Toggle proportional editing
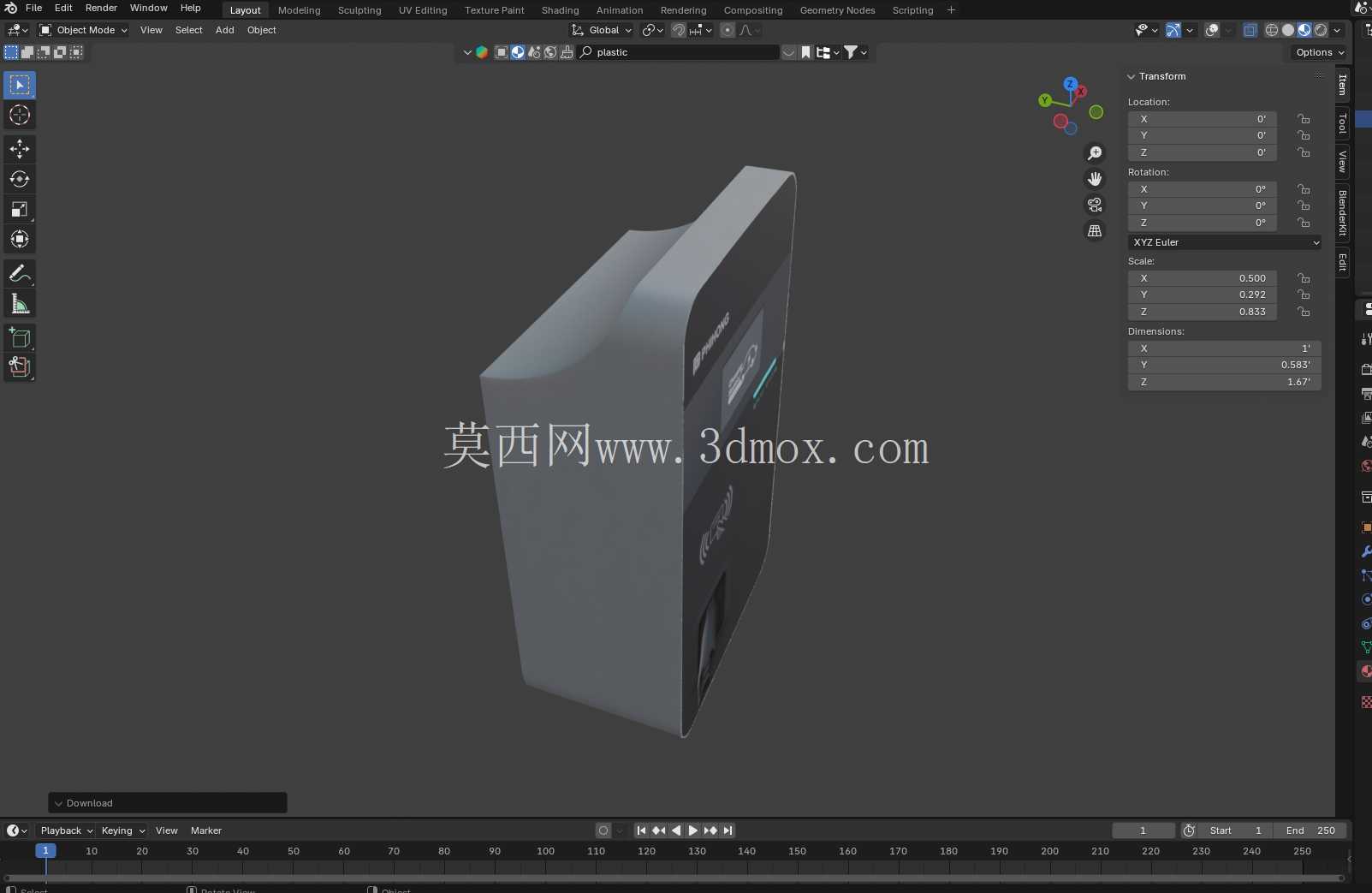Viewport: 1372px width, 893px height. coord(728,30)
